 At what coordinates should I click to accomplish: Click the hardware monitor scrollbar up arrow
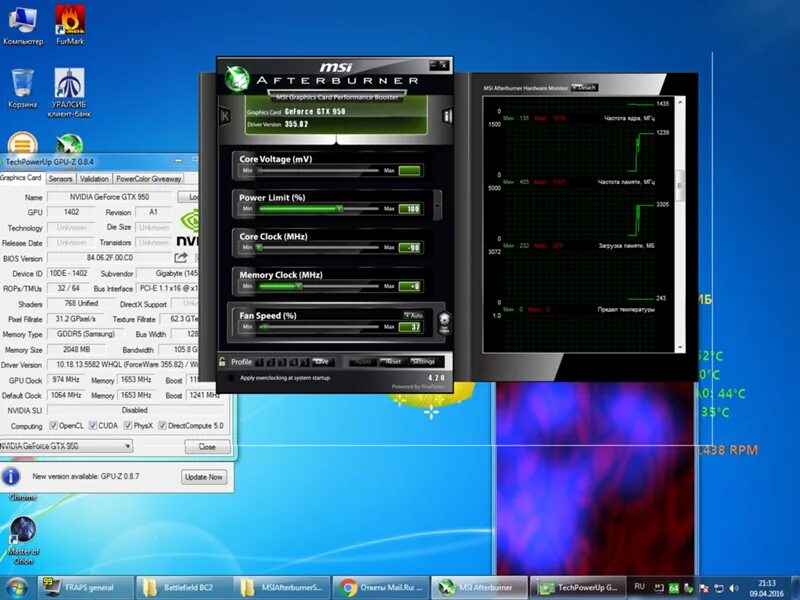tap(680, 102)
